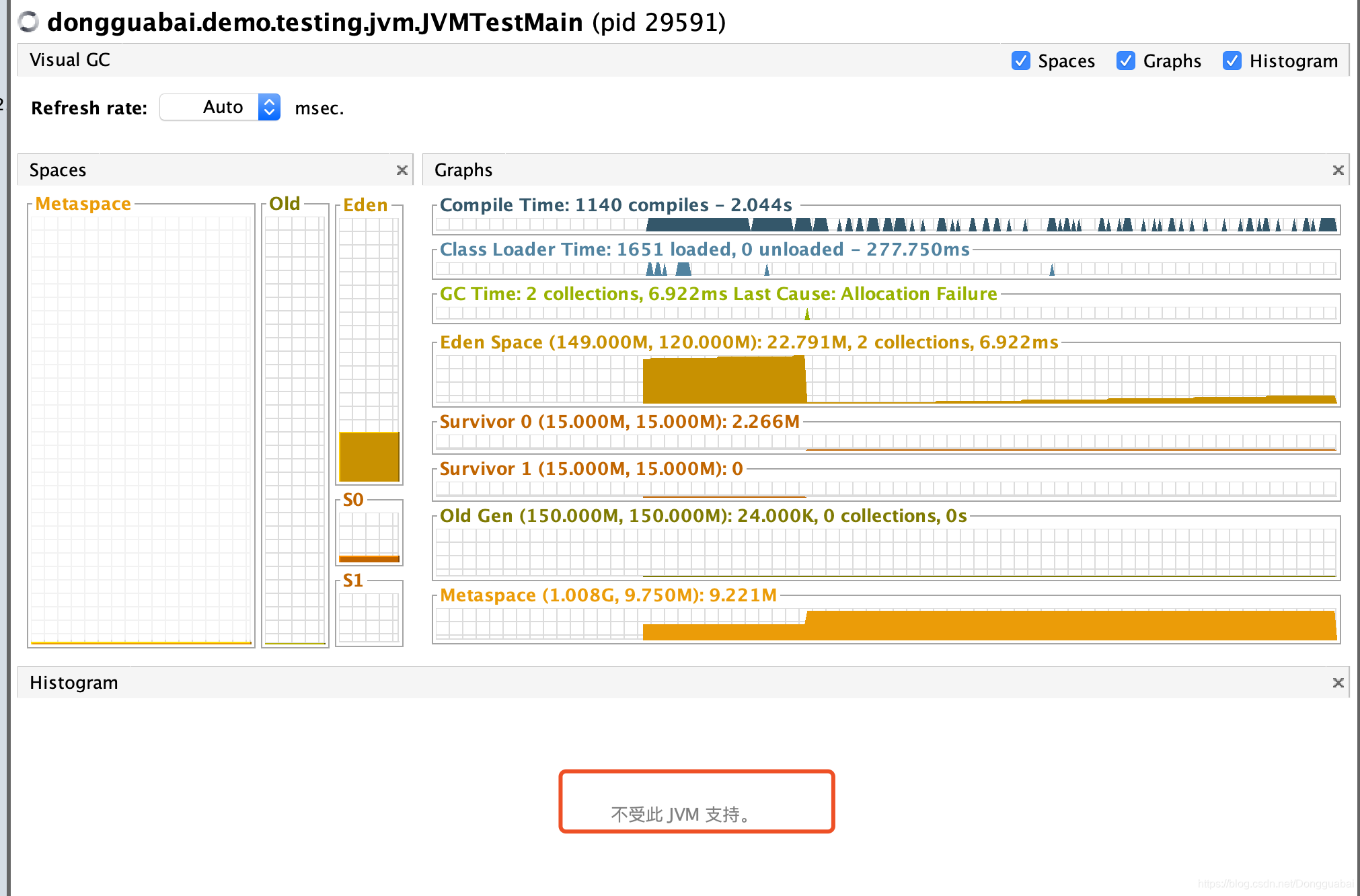Click the refresh rate up stepper arrow
Viewport: 1360px width, 896px height.
click(x=268, y=102)
